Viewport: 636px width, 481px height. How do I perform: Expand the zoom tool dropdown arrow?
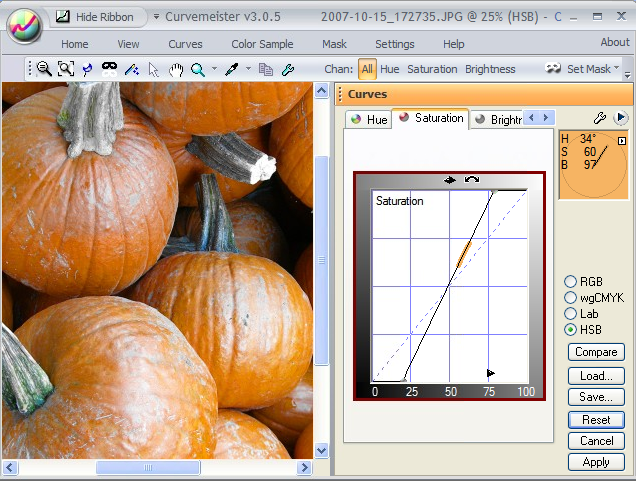pyautogui.click(x=214, y=69)
